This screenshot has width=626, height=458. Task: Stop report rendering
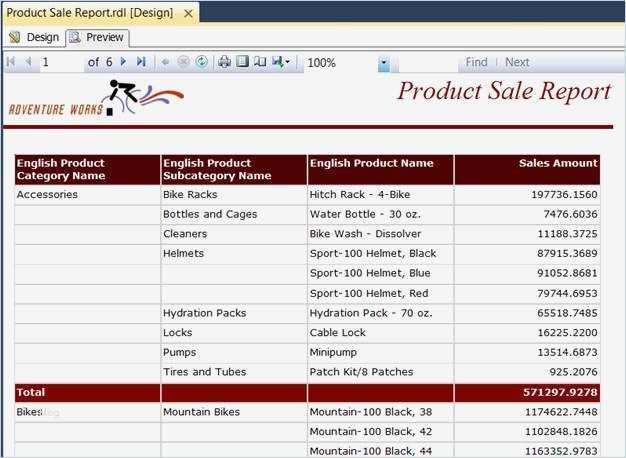[183, 62]
